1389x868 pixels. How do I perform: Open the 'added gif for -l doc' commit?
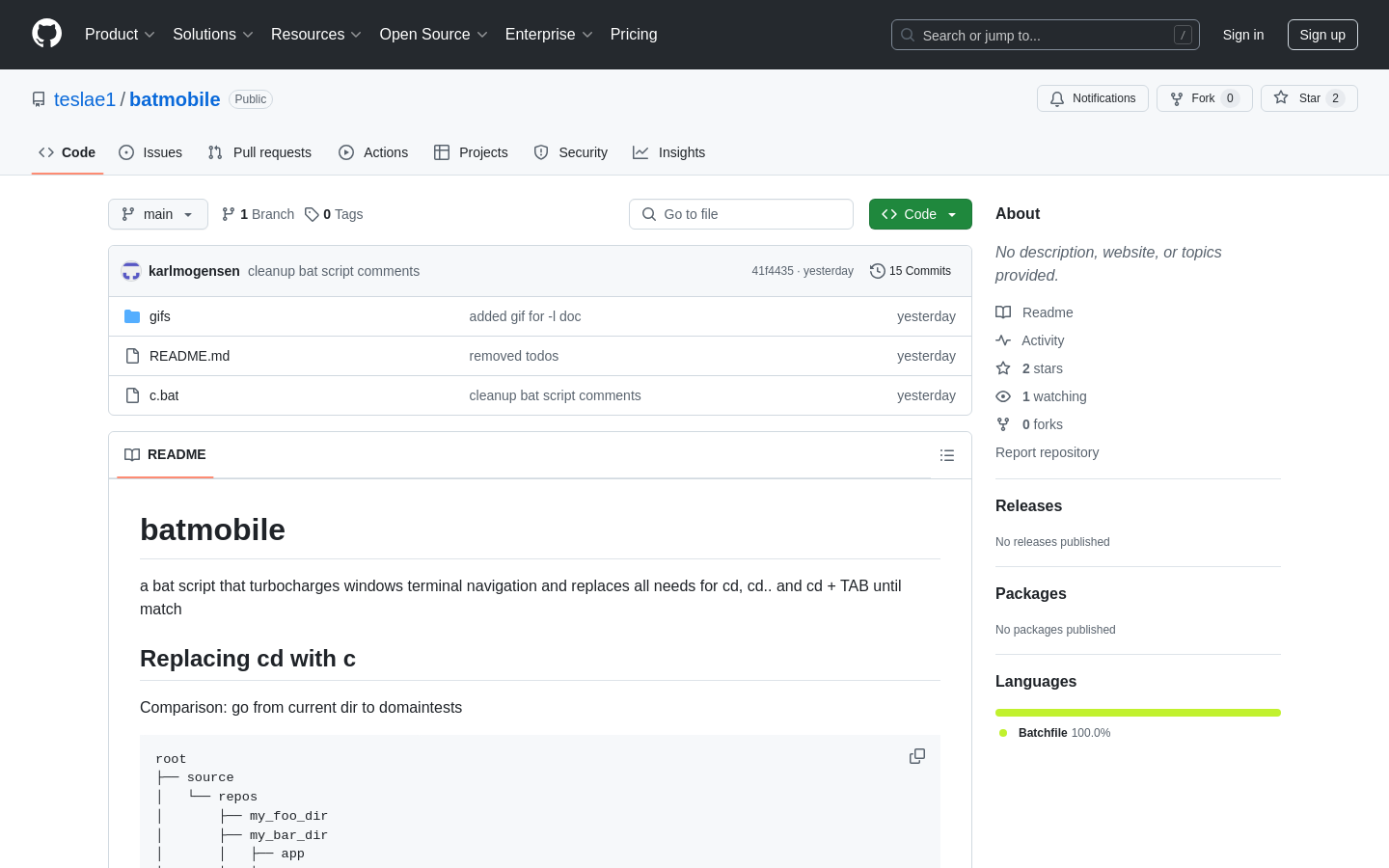point(525,316)
